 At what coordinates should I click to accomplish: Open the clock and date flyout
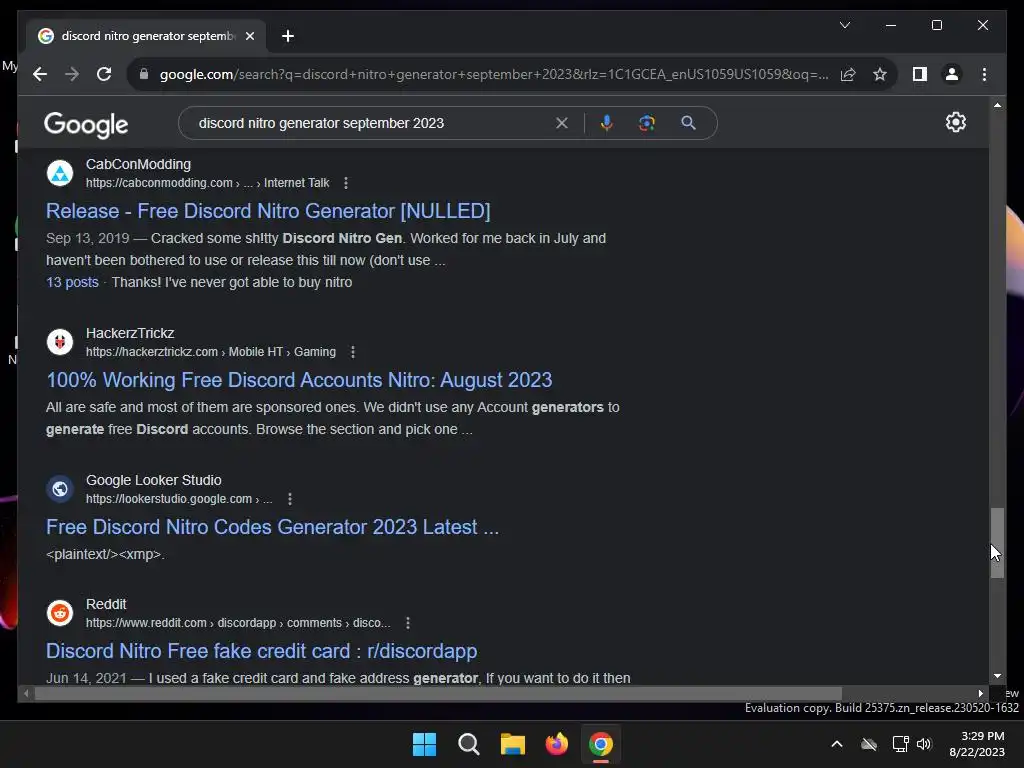977,744
